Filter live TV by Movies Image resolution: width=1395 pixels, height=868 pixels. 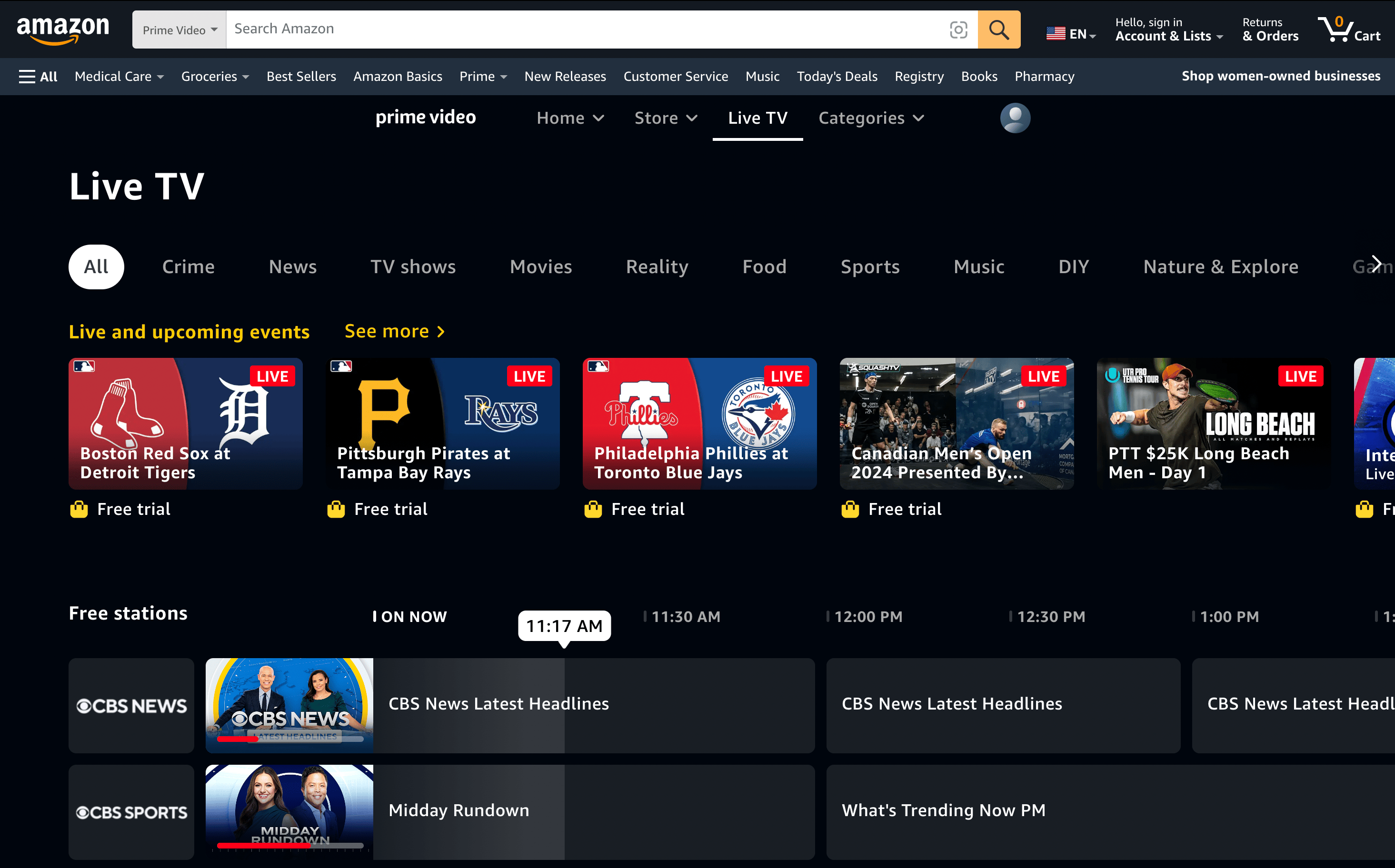point(541,267)
